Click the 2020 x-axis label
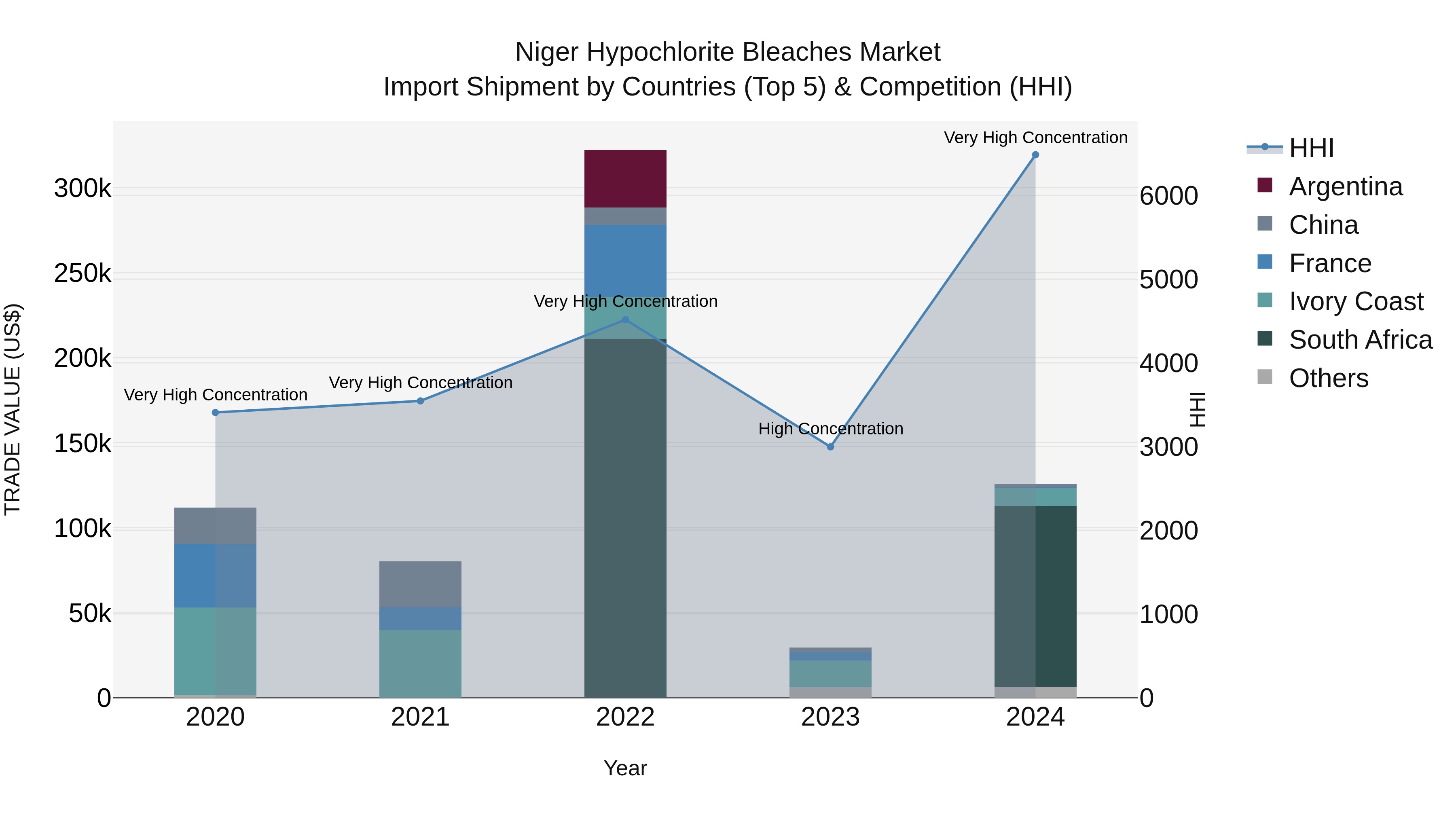The image size is (1456, 819). click(x=215, y=717)
